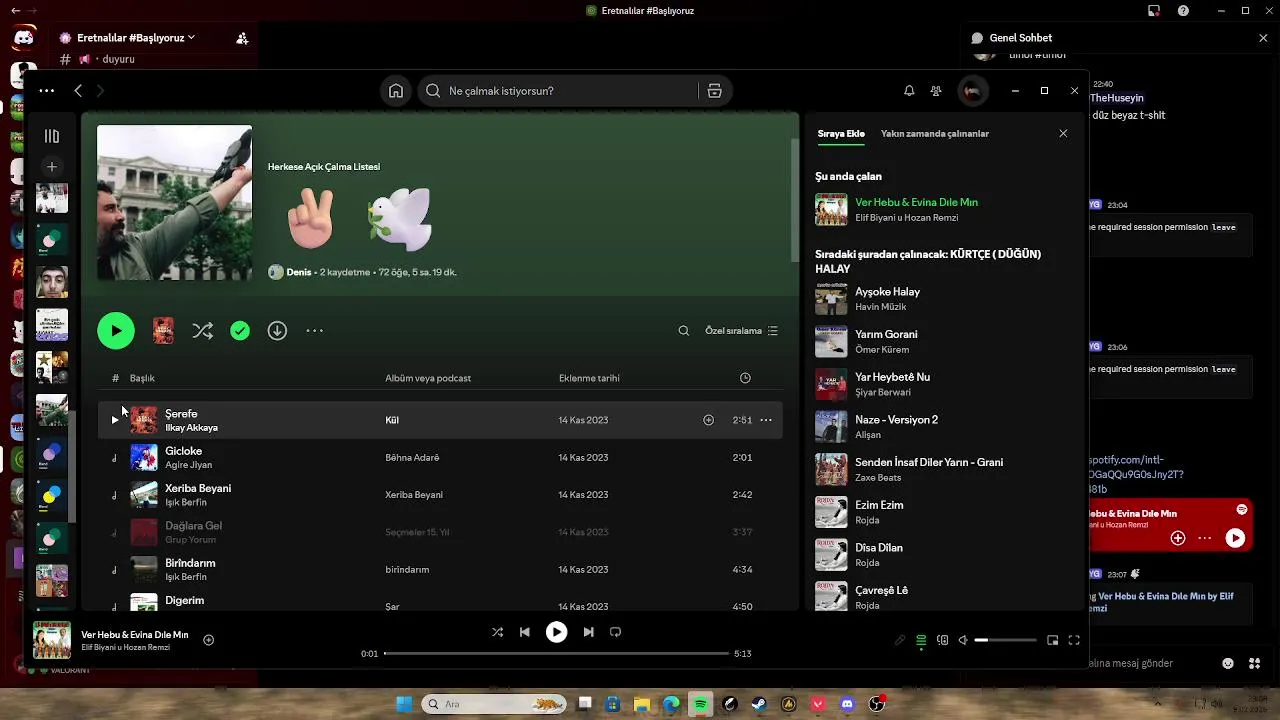
Task: Open the Spotify profile avatar
Action: point(972,91)
